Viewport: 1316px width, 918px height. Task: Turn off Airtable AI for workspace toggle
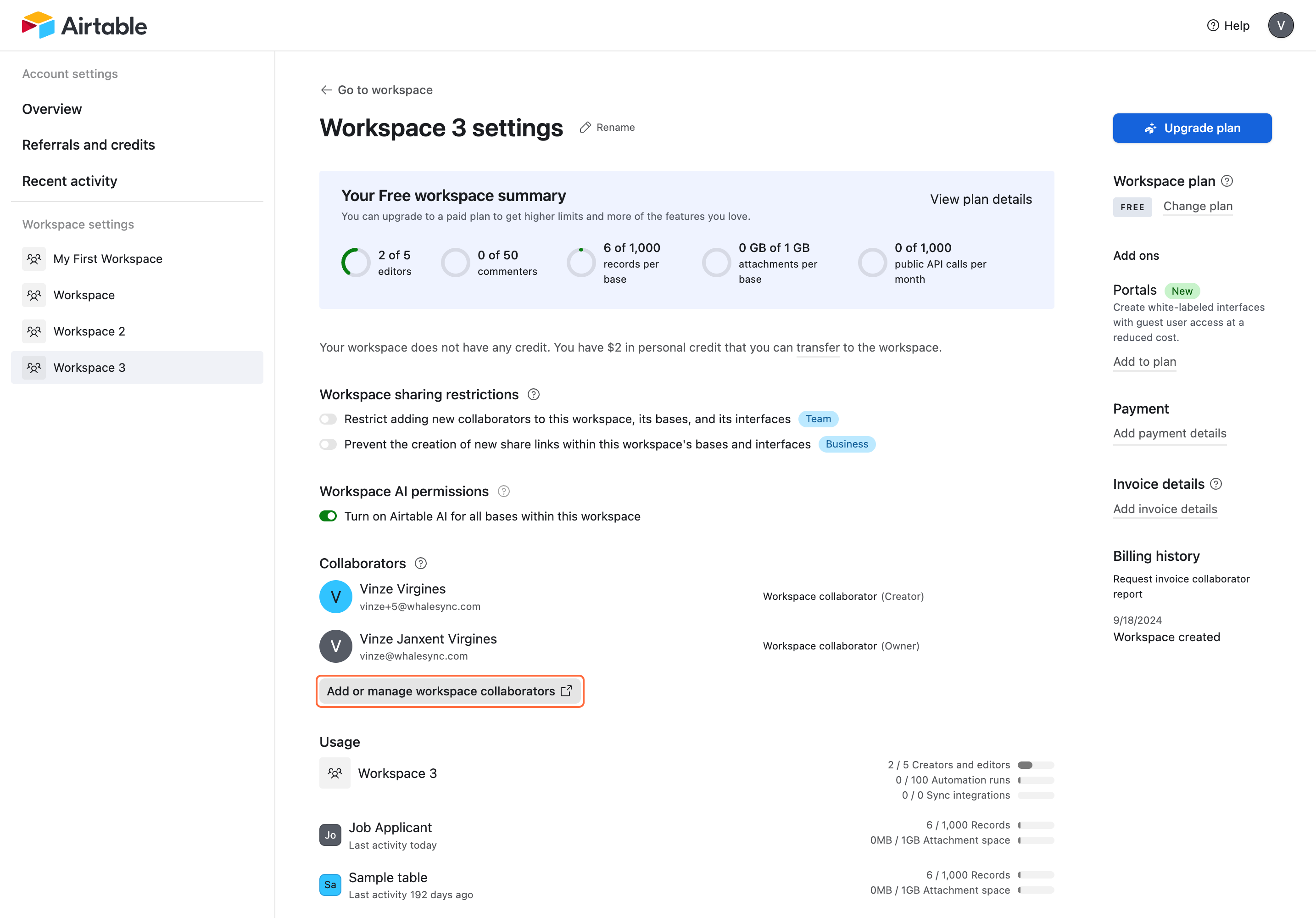point(328,516)
